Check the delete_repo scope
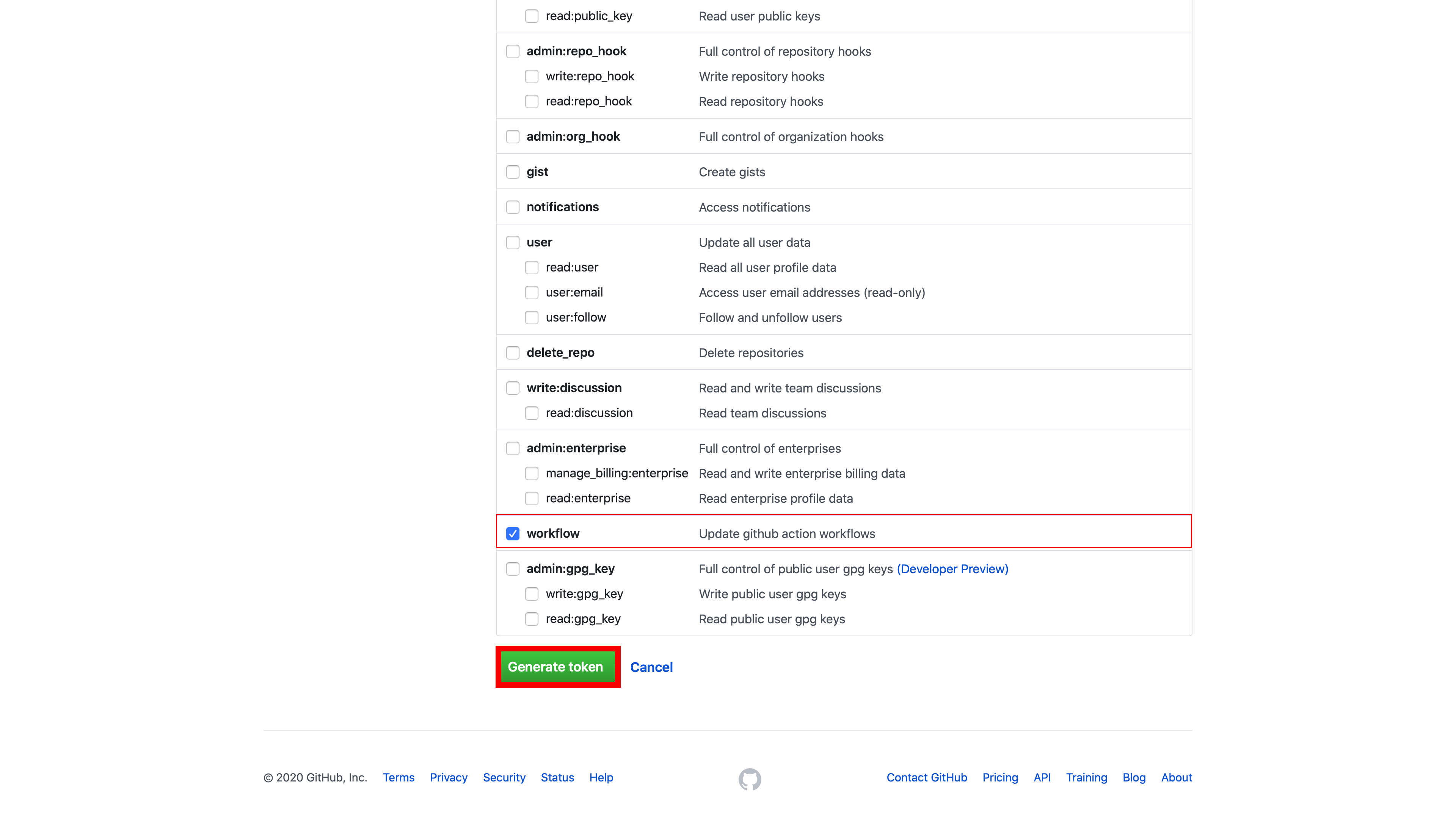Image resolution: width=1456 pixels, height=819 pixels. pyautogui.click(x=513, y=353)
